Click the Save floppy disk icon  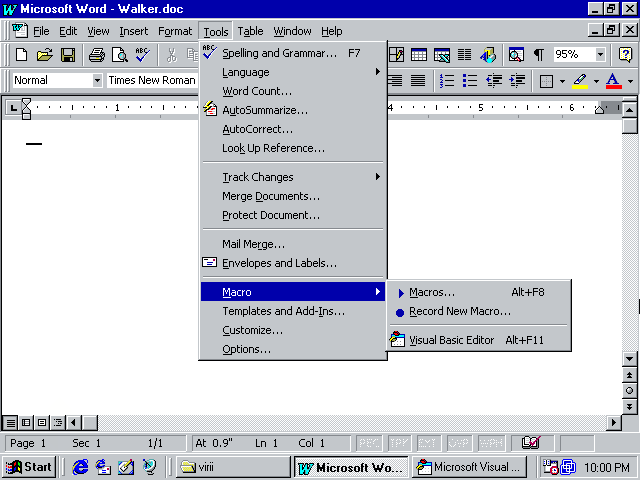coord(68,54)
